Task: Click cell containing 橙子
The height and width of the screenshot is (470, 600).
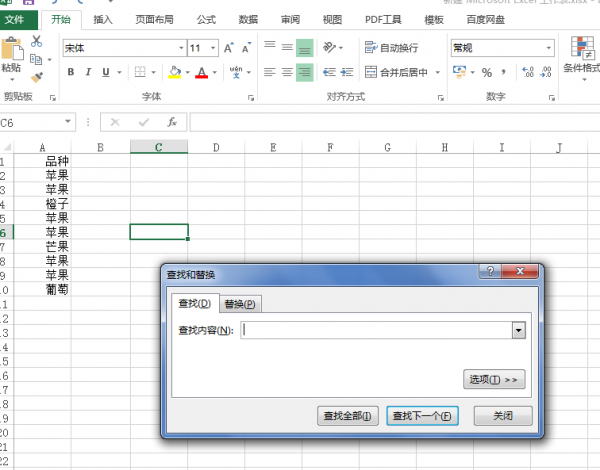Action: tap(42, 203)
